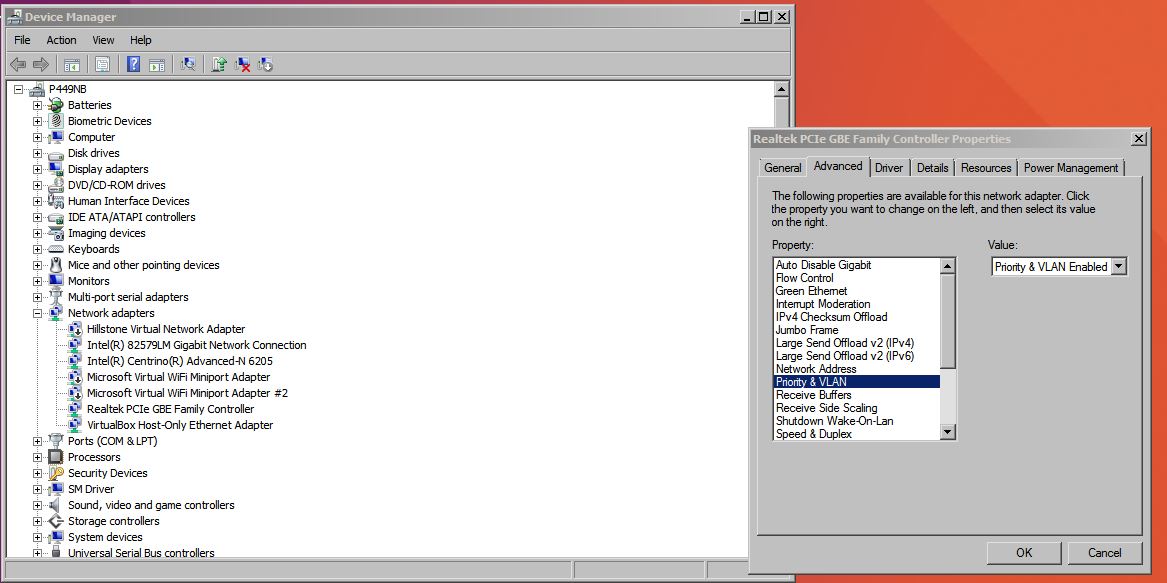Switch to the Details tab

click(x=933, y=168)
